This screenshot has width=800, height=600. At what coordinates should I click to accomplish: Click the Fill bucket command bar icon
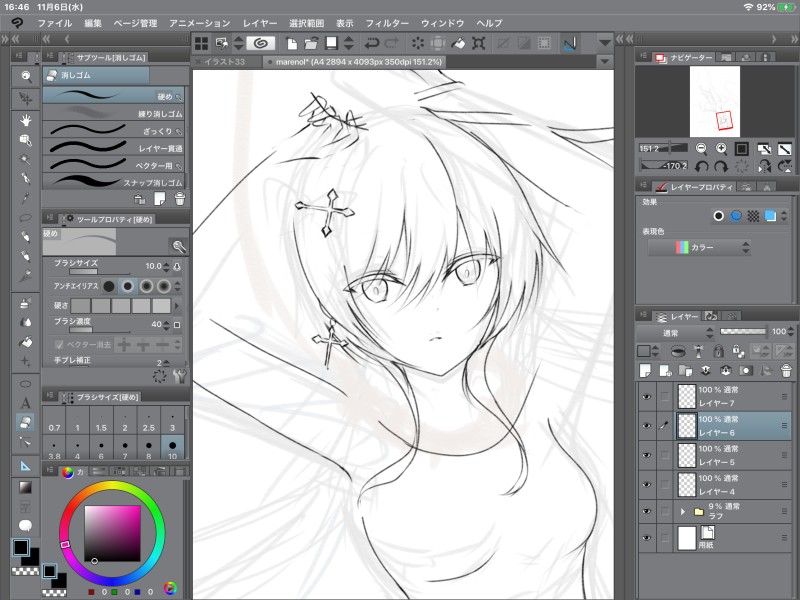[x=458, y=43]
